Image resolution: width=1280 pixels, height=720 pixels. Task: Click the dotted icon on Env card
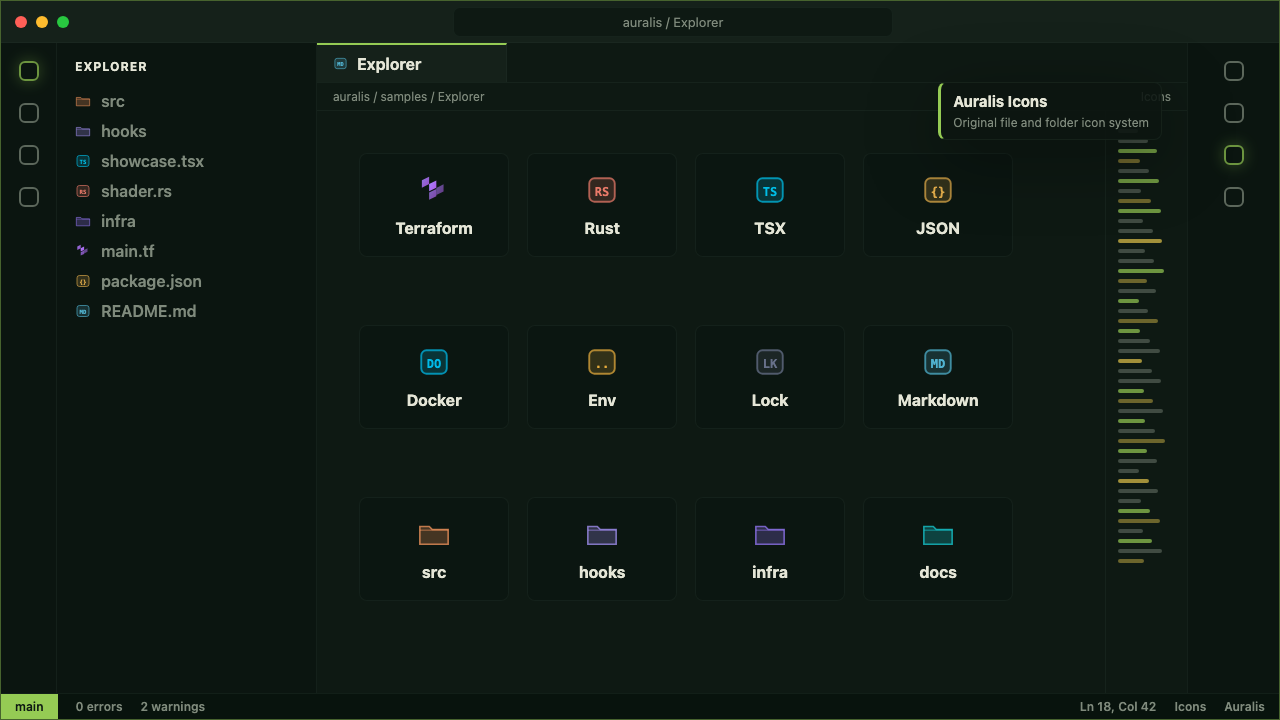click(x=602, y=362)
